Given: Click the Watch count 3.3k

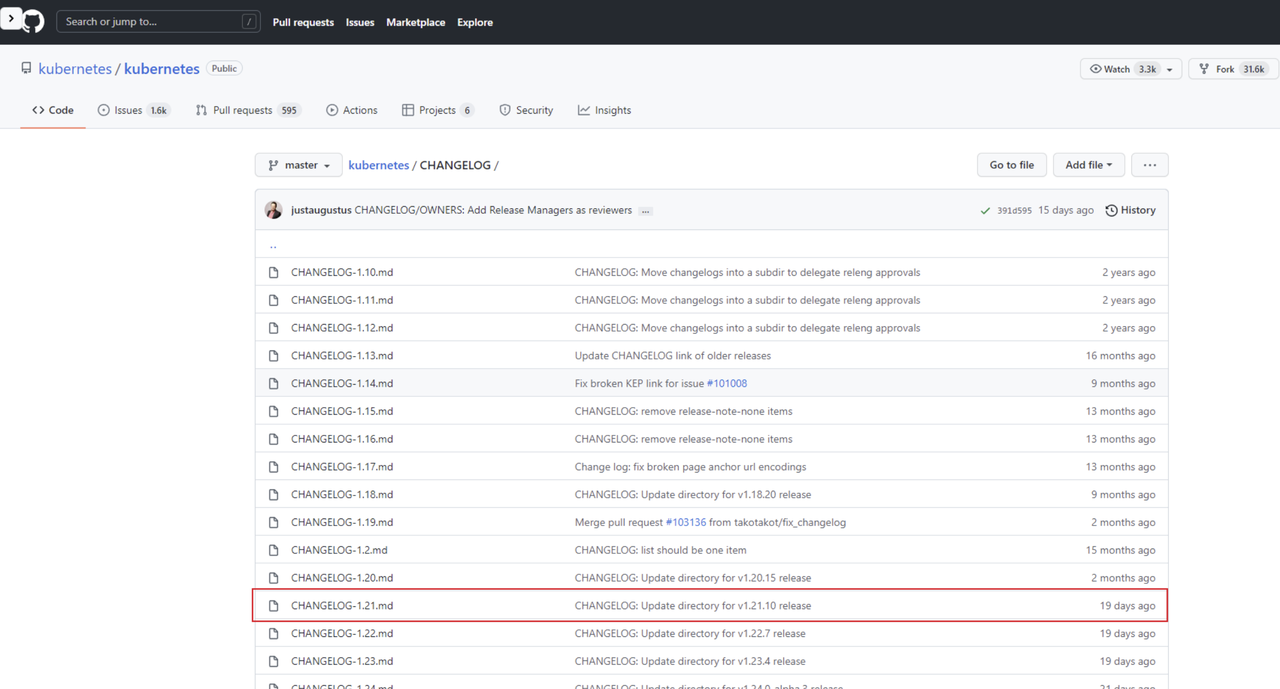Looking at the screenshot, I should point(1147,69).
